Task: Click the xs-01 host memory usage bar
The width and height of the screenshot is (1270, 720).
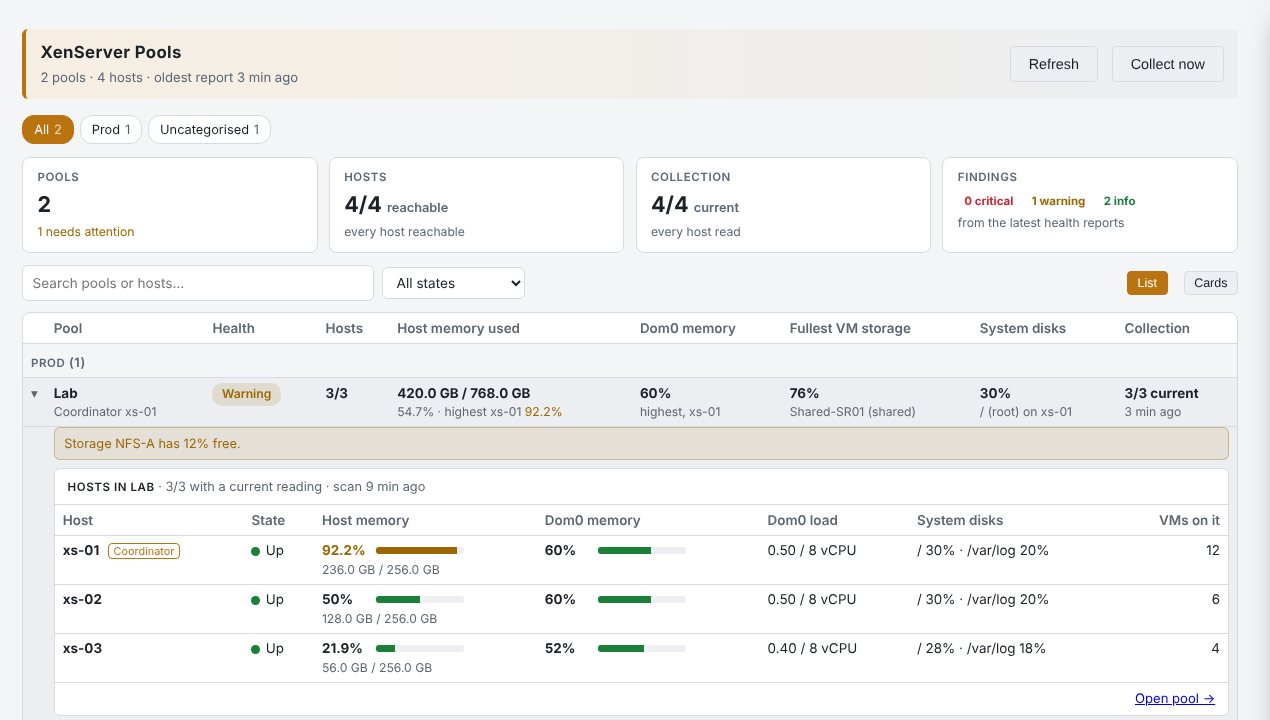Action: (420, 550)
